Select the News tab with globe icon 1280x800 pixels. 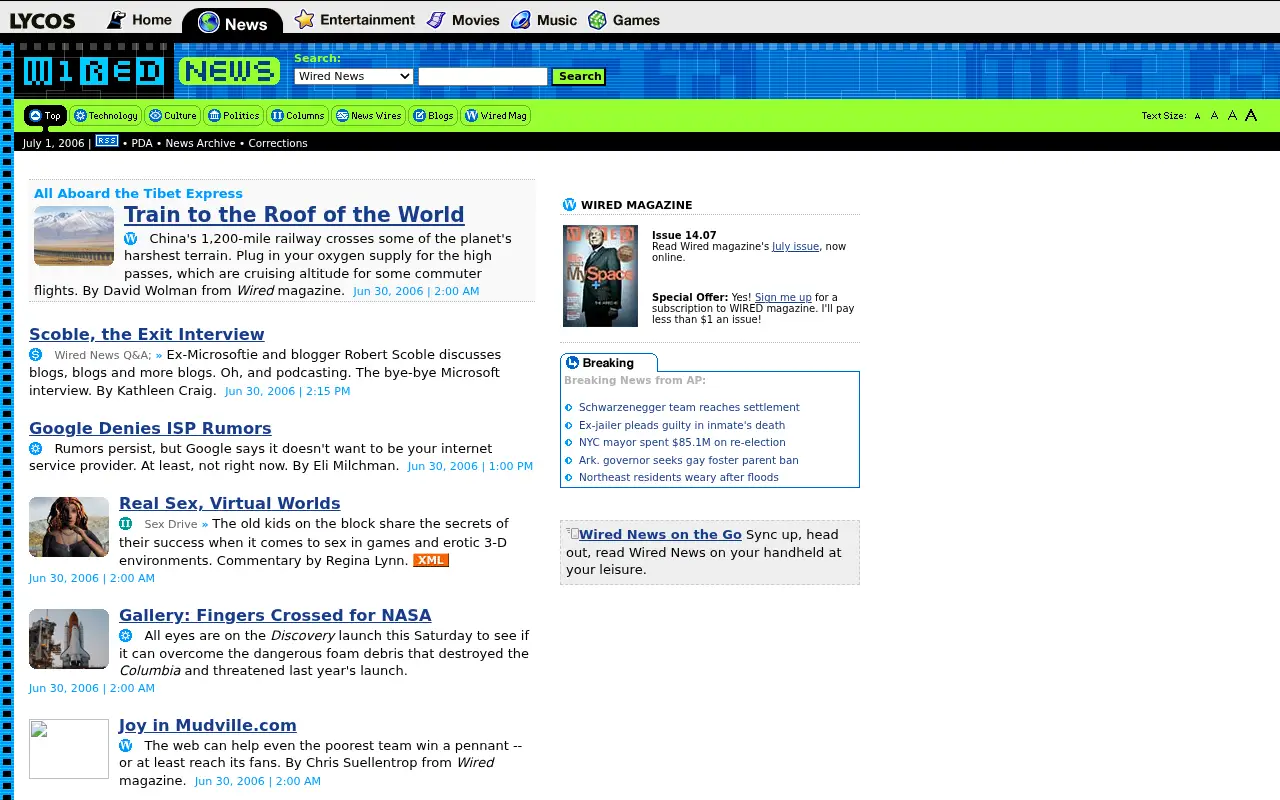click(233, 23)
